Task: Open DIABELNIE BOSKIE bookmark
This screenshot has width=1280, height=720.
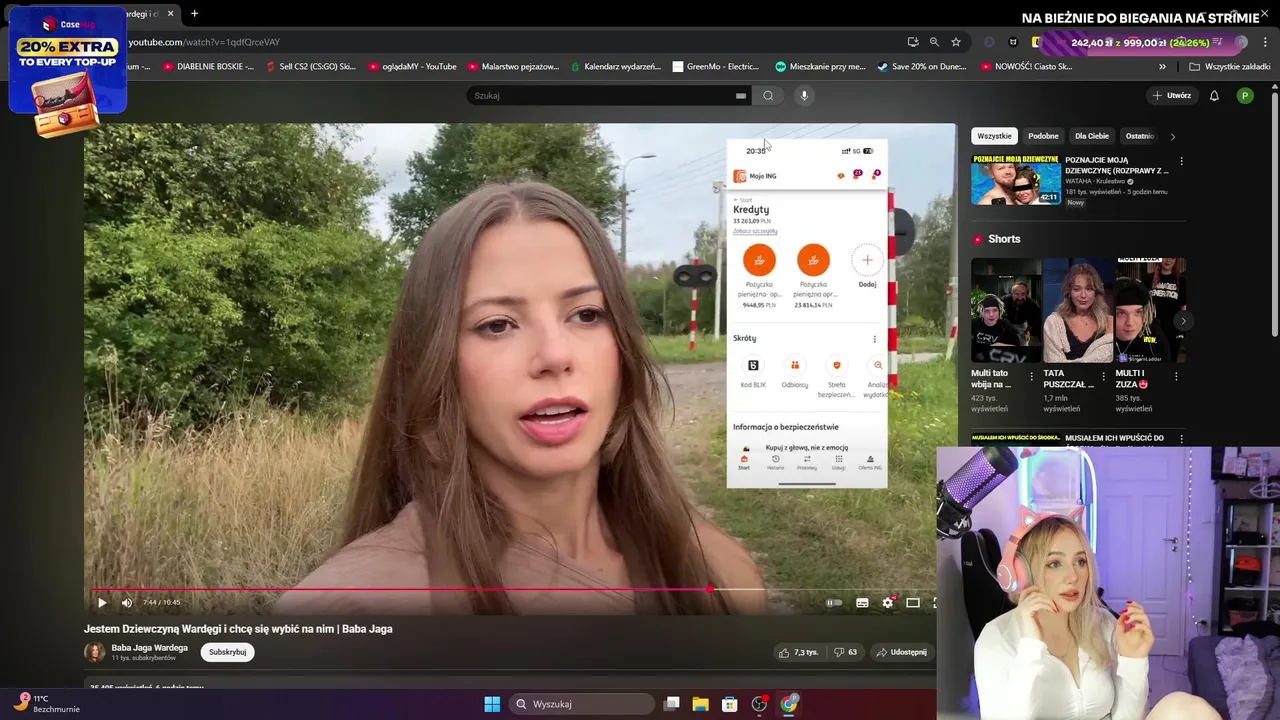Action: click(208, 67)
